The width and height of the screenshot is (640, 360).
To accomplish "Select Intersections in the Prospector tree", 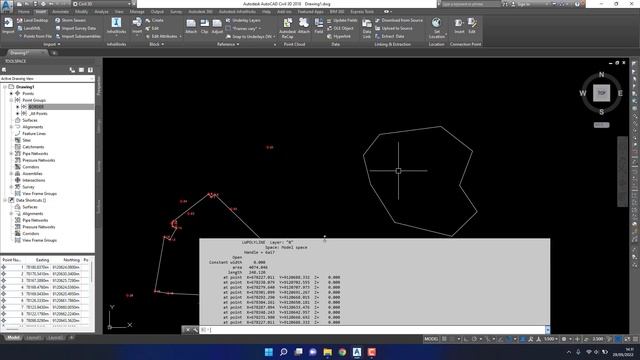I will pos(33,180).
